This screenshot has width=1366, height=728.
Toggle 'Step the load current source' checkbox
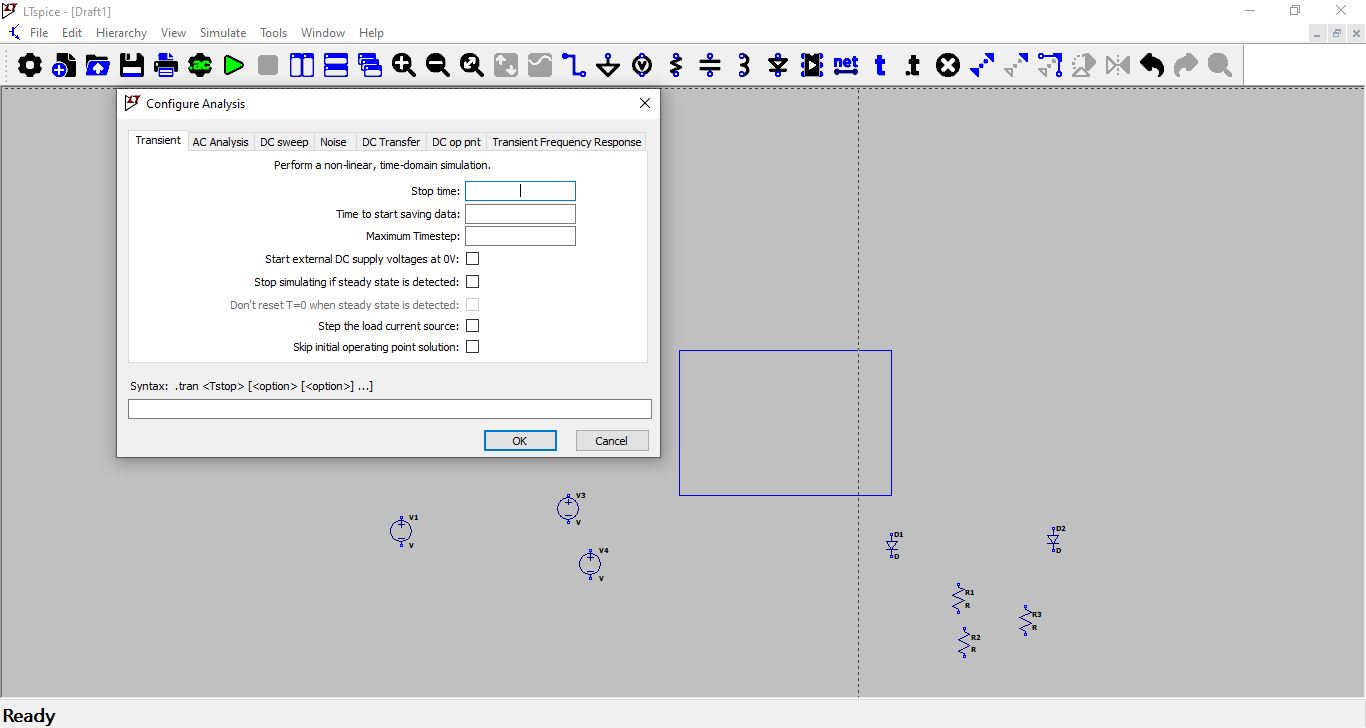click(x=473, y=326)
